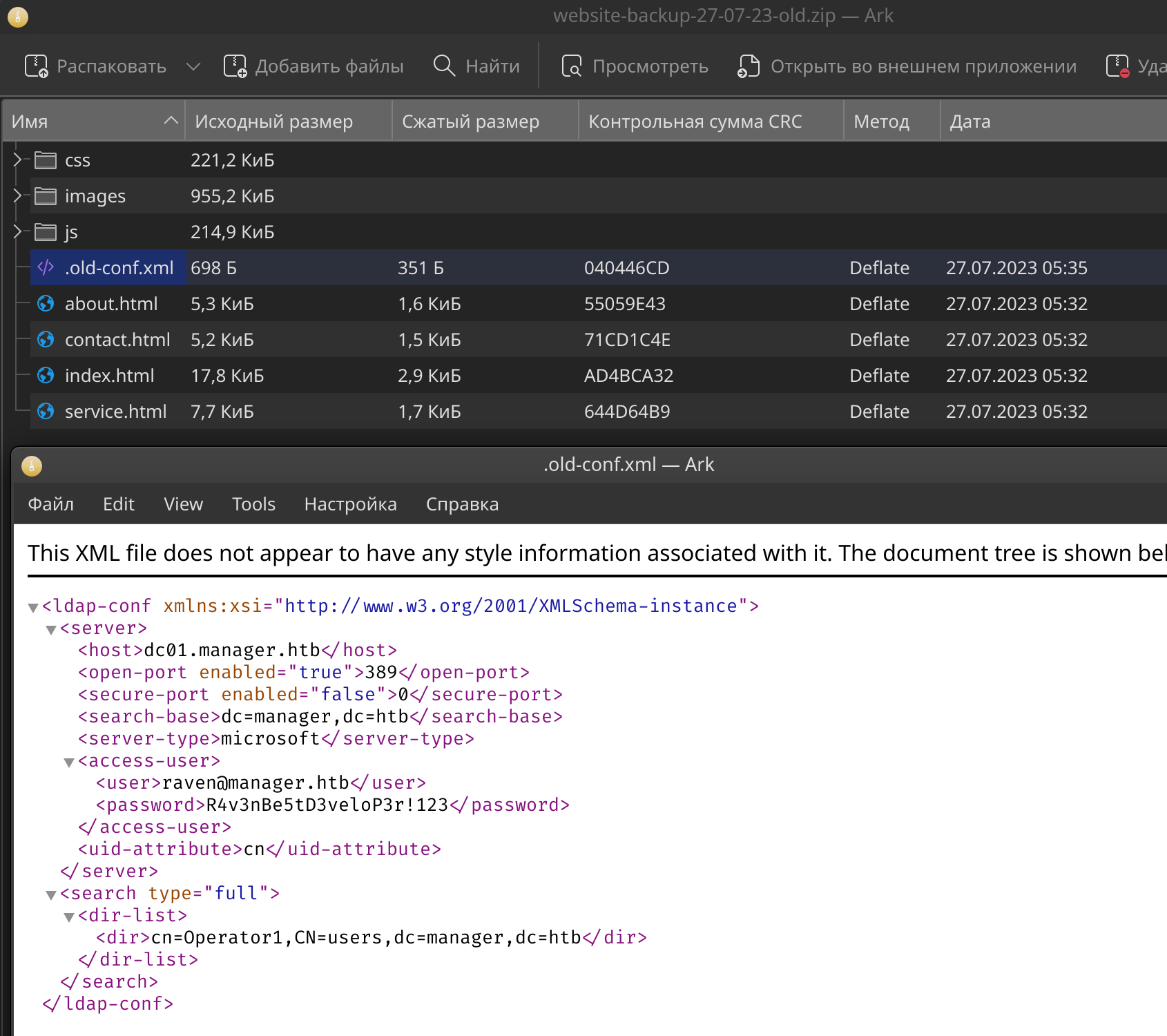Click the "This XML file does not appear" notice

click(597, 553)
